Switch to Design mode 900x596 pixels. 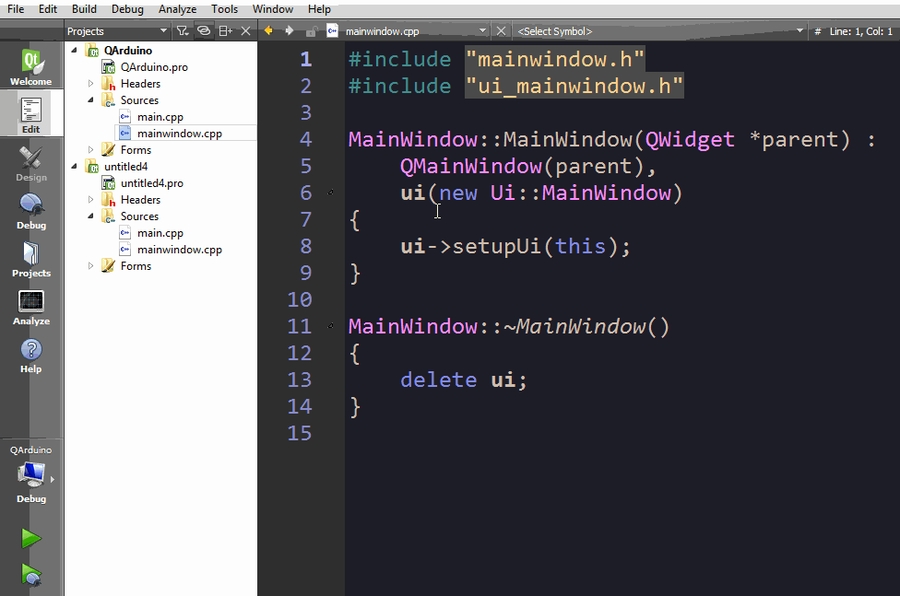[x=31, y=163]
